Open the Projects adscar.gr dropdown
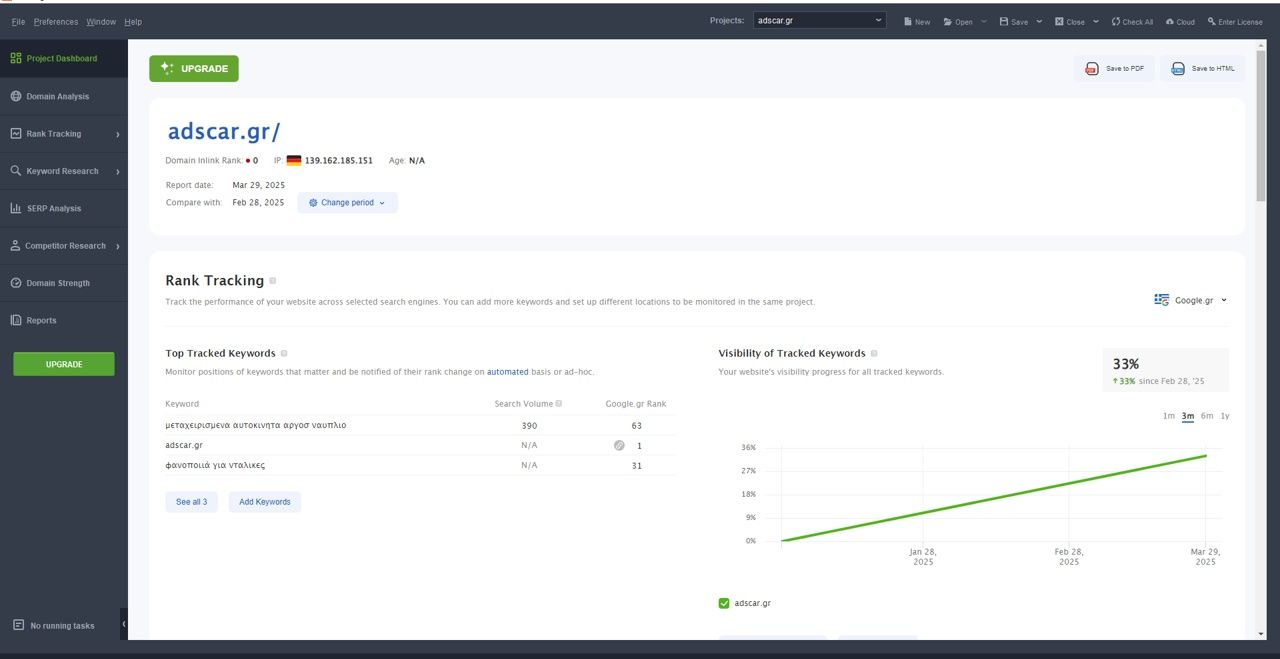 [x=820, y=20]
